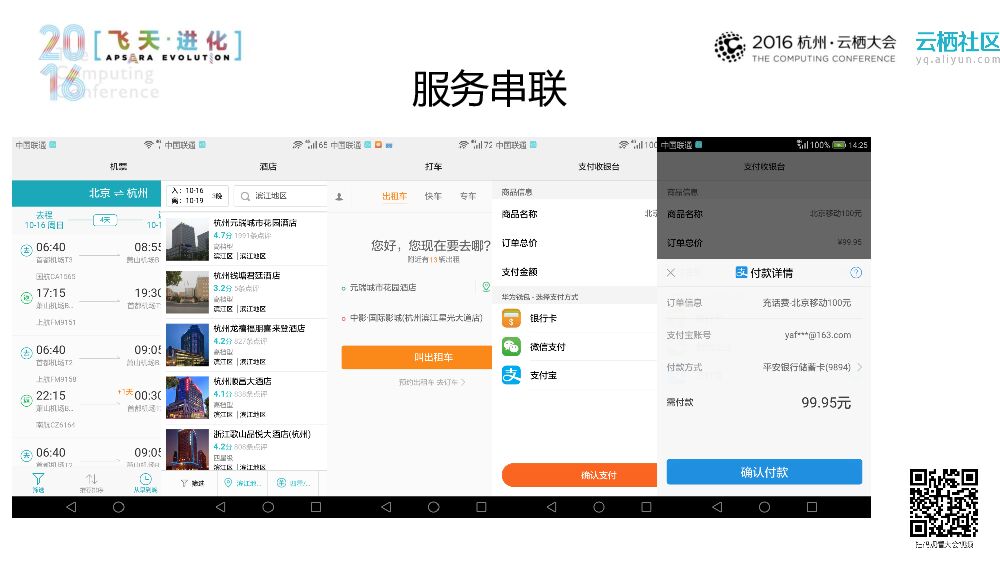The height and width of the screenshot is (563, 1000).
Task: Click the 2016 杭州·云栖大会 conference logo
Action: 805,47
